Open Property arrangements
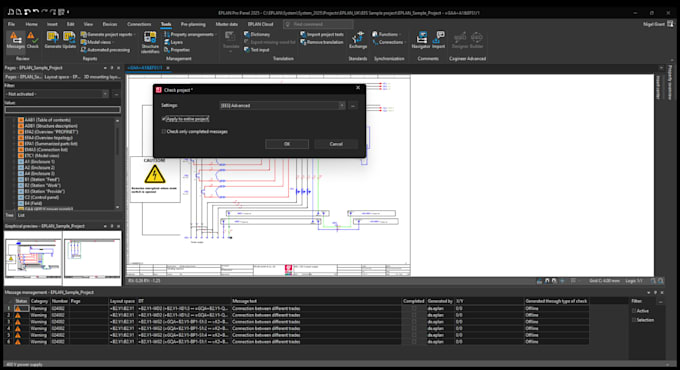Screen dimensions: 680x370 click(189, 34)
